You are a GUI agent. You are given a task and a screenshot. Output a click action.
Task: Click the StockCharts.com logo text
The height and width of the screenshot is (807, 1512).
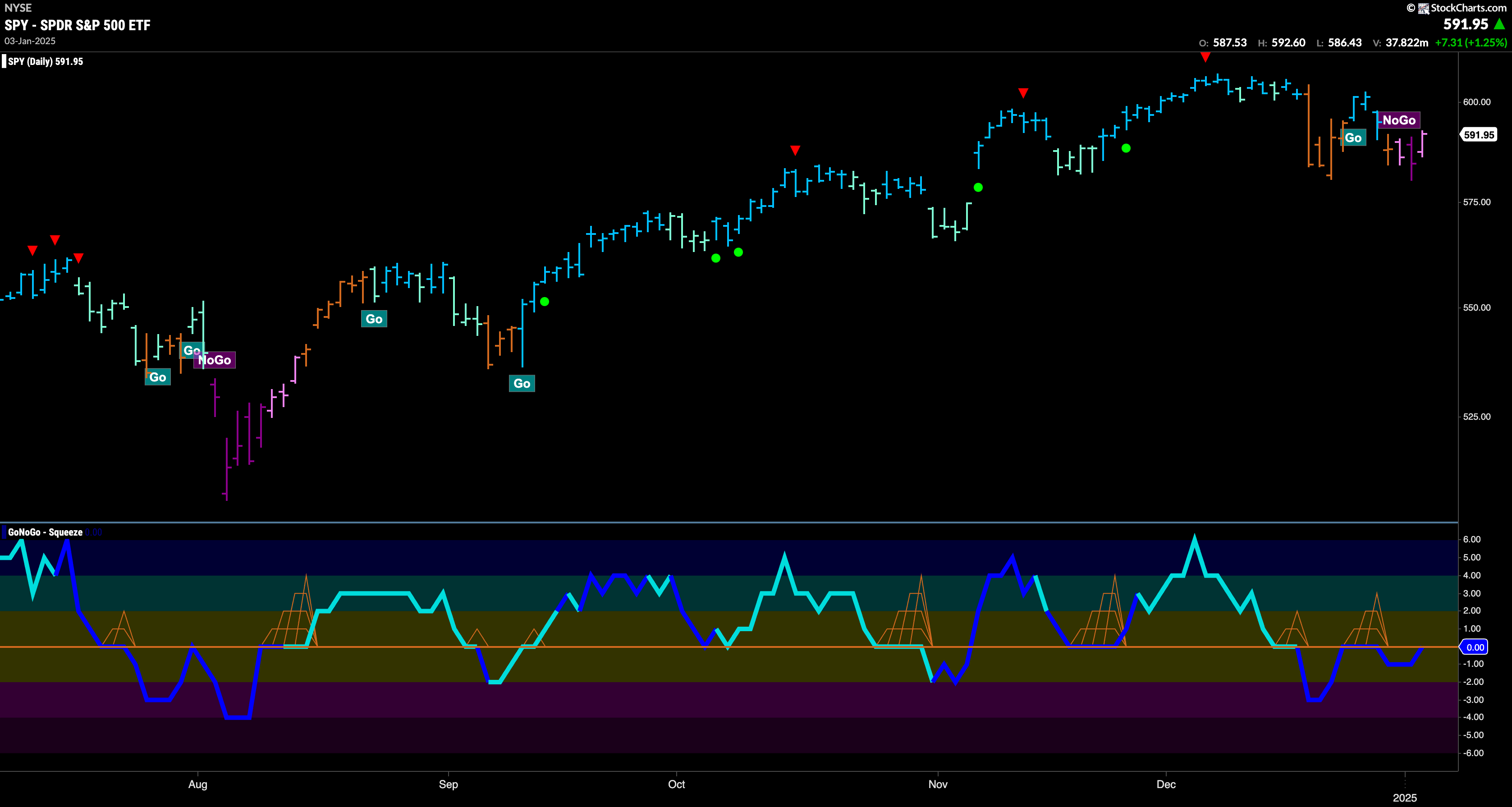coord(1468,8)
